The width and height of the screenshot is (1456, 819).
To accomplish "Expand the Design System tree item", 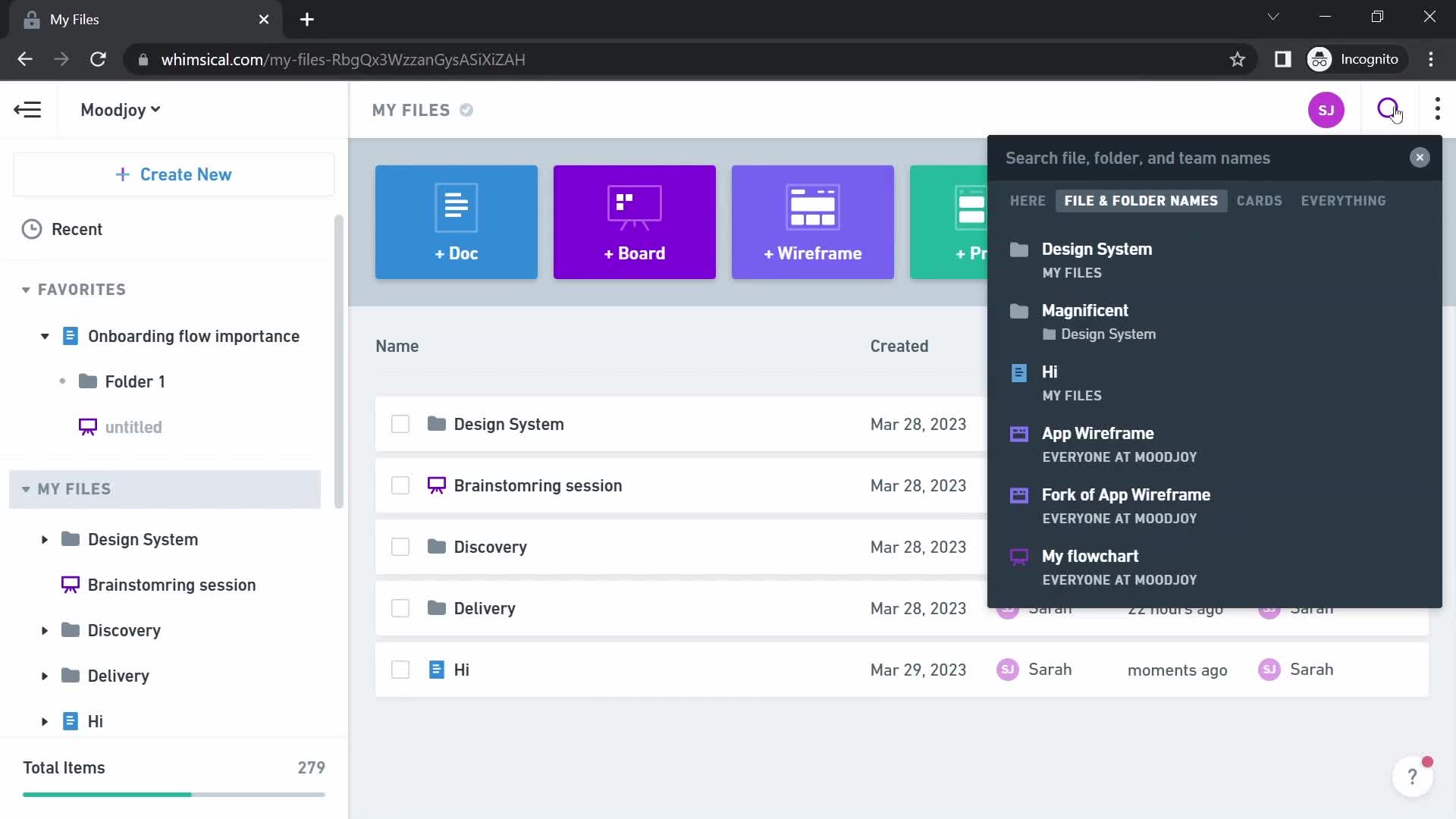I will pos(44,539).
